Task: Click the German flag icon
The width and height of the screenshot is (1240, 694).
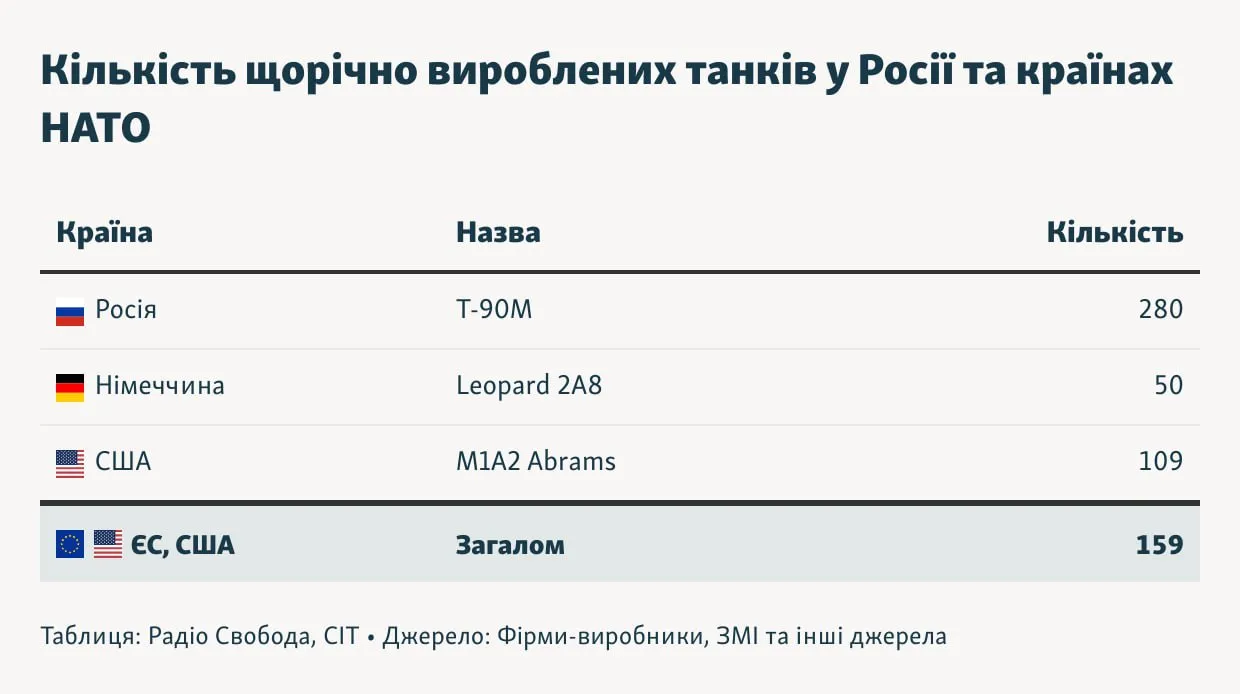Action: pos(70,387)
